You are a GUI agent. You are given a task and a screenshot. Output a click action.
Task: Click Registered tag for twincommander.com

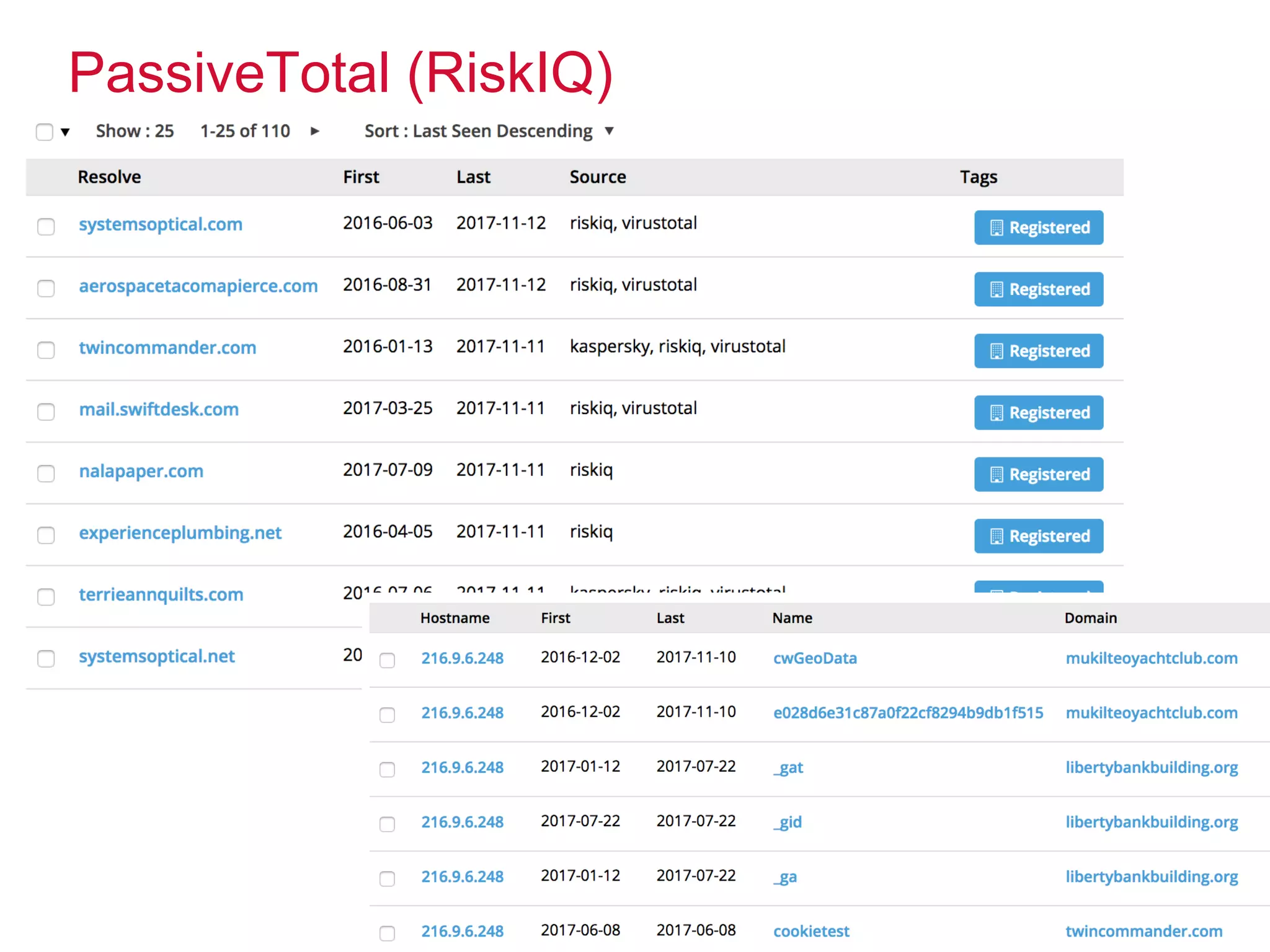point(1039,351)
